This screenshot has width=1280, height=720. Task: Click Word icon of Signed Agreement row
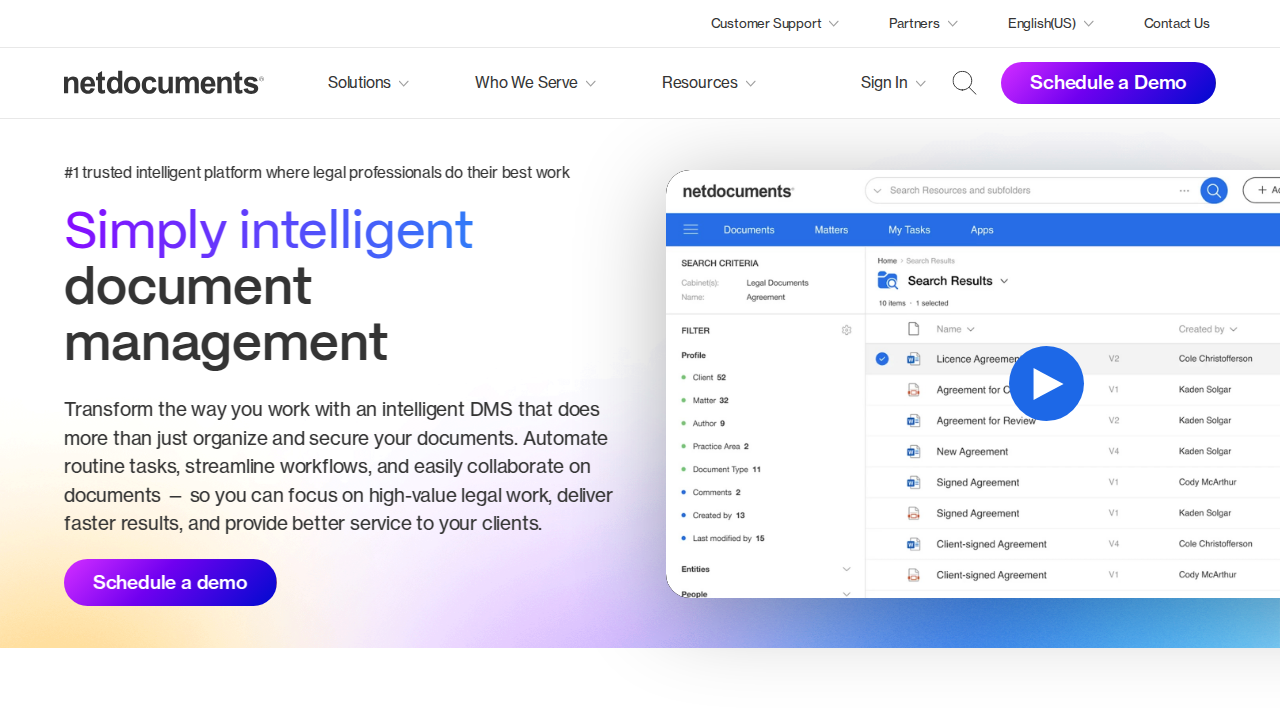point(913,483)
